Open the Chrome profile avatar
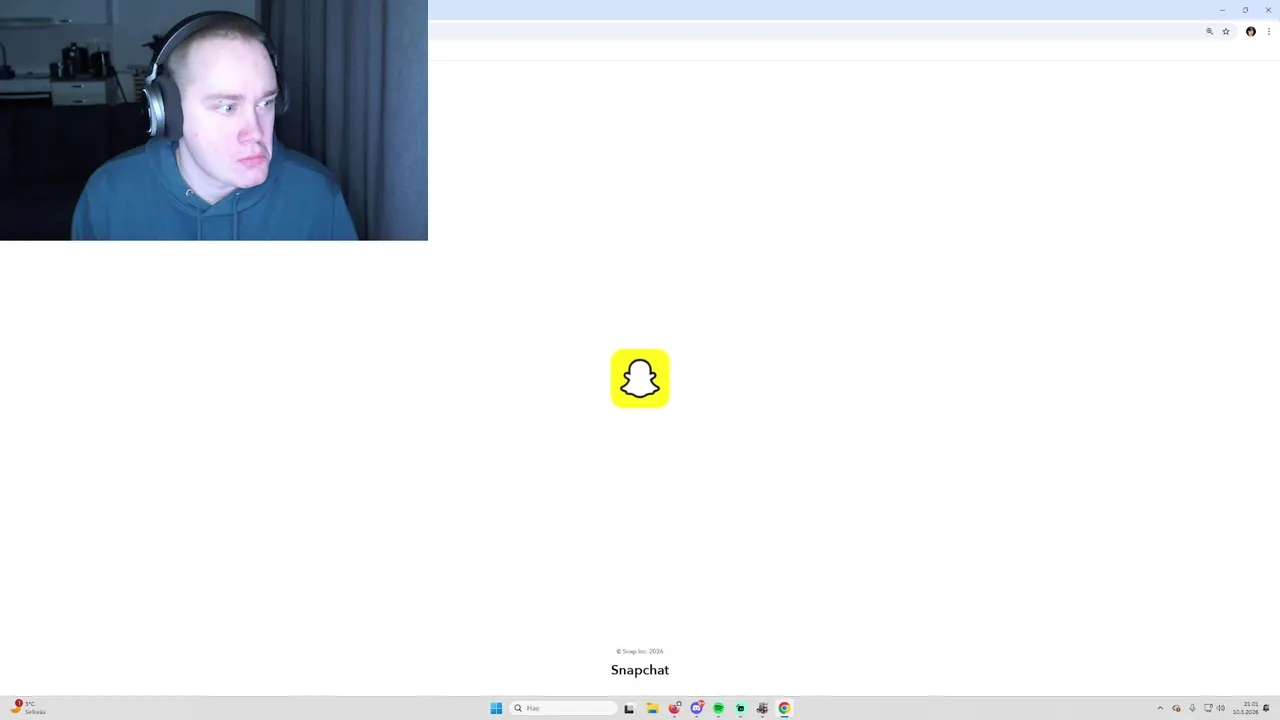The image size is (1280, 720). 1250,32
